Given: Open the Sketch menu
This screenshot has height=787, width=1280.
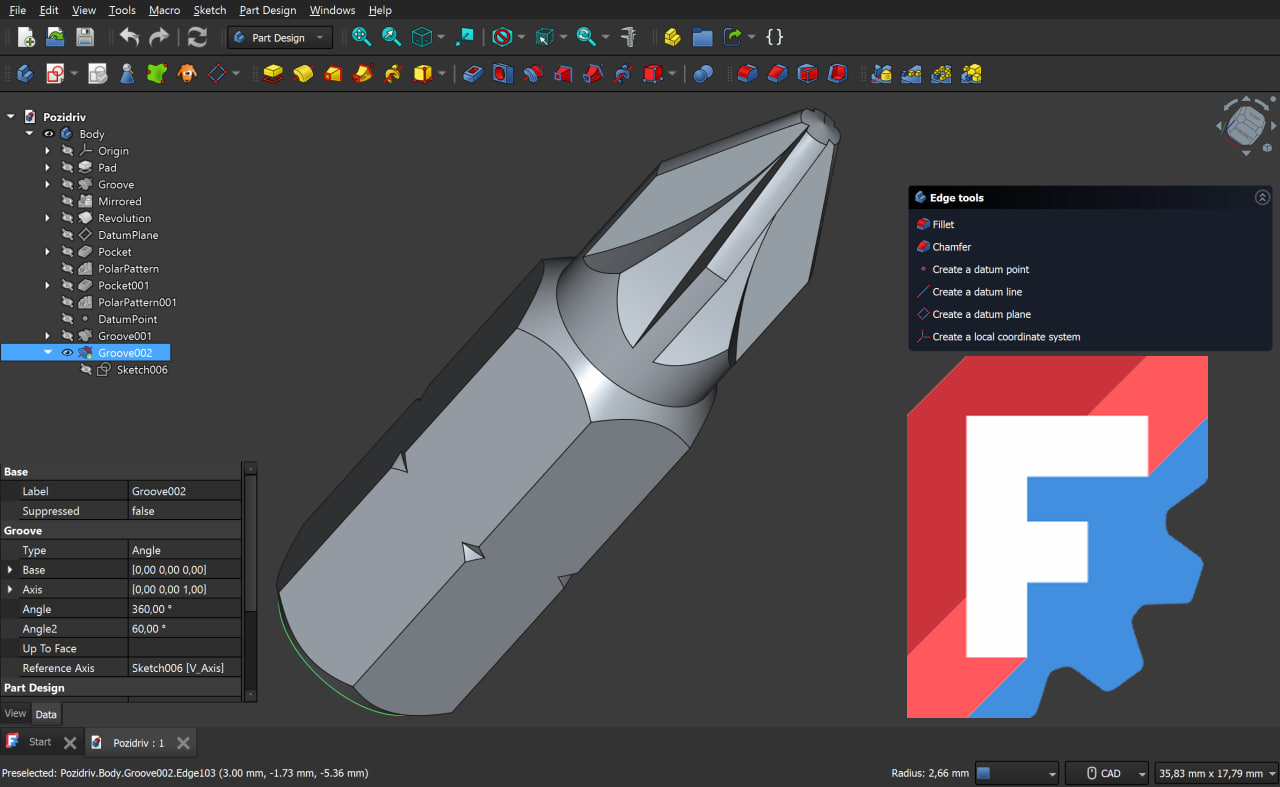Looking at the screenshot, I should point(209,10).
